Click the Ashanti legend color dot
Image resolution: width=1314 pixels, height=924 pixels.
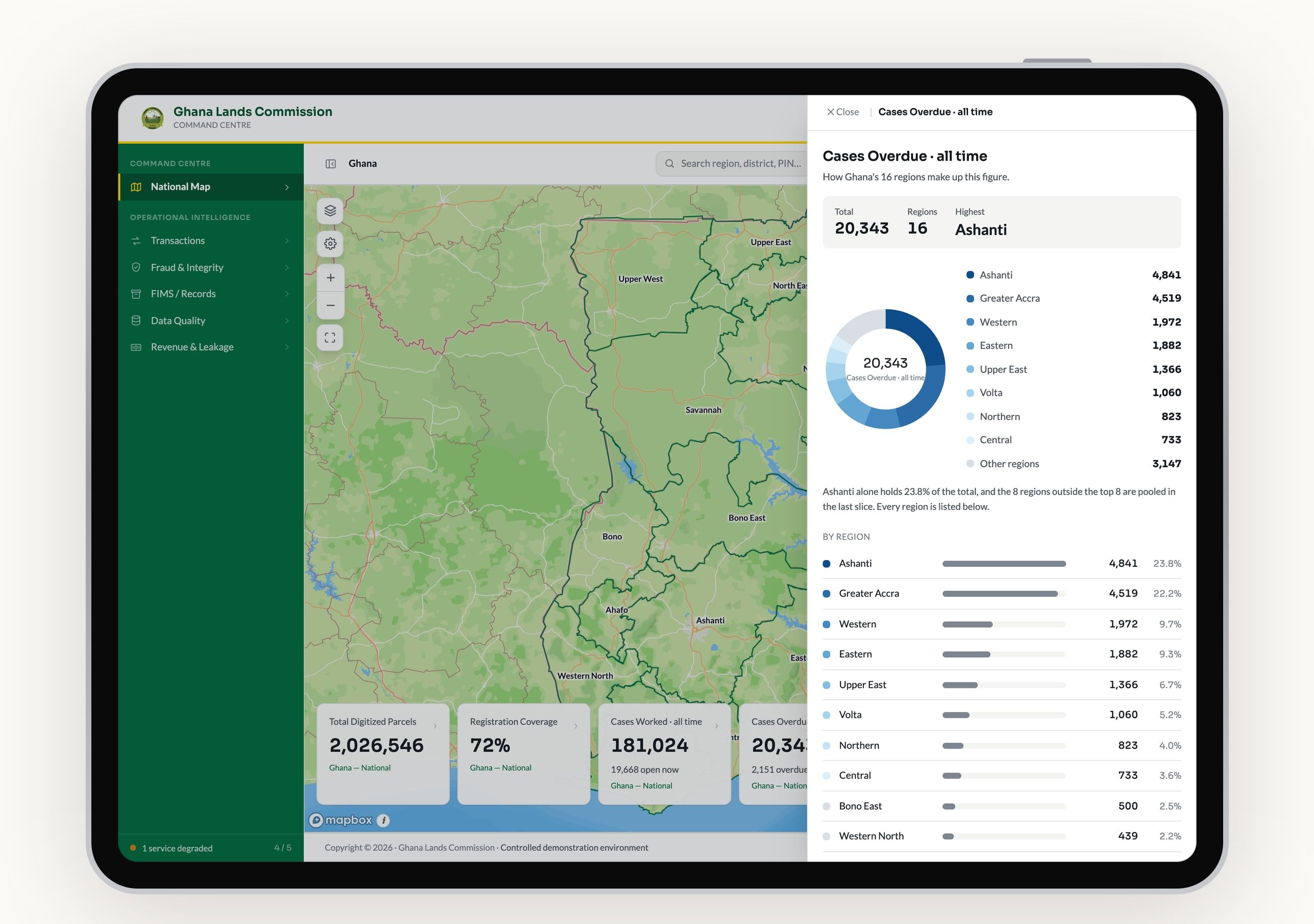[x=970, y=275]
